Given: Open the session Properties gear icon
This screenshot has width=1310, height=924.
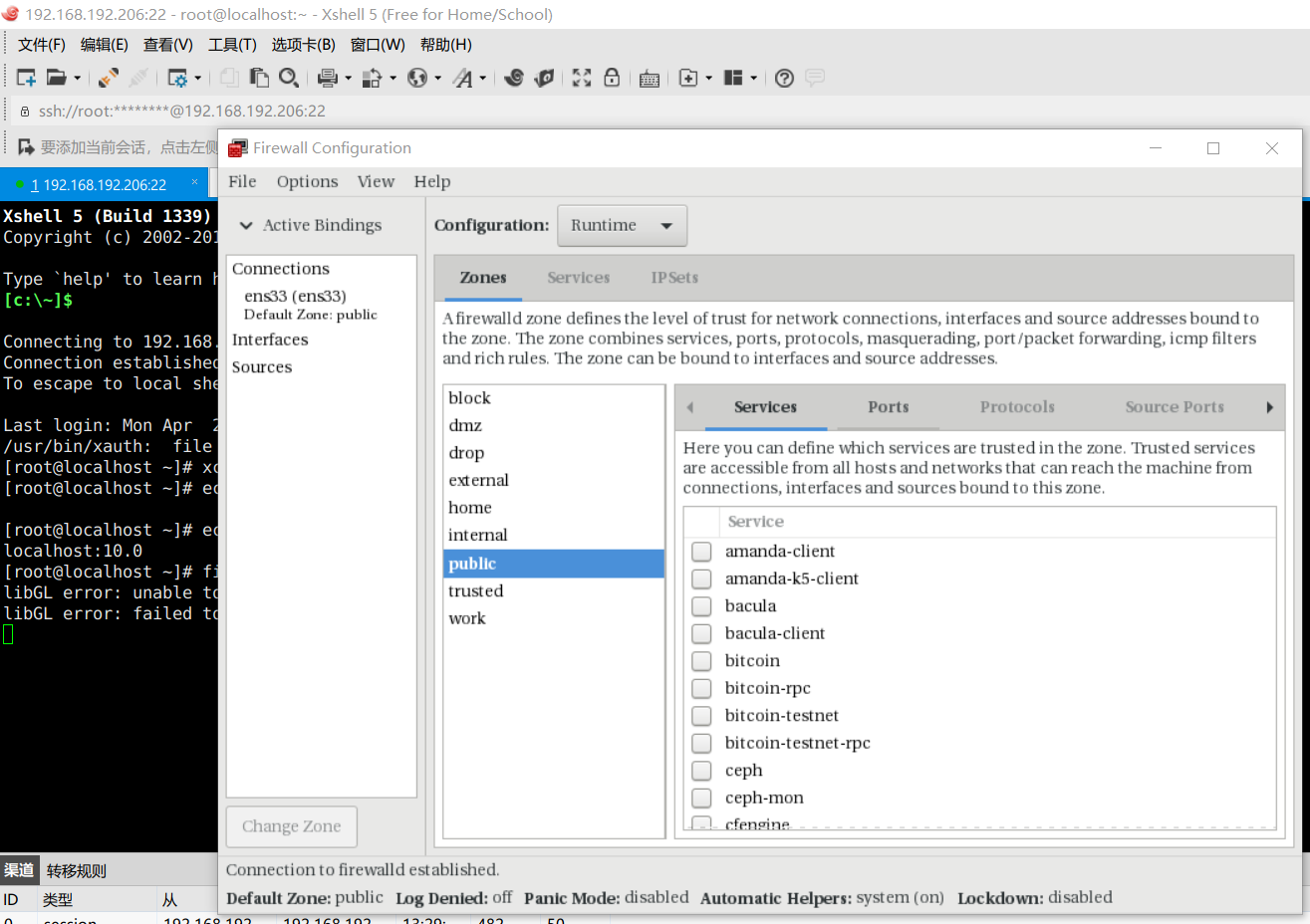Looking at the screenshot, I should click(177, 78).
